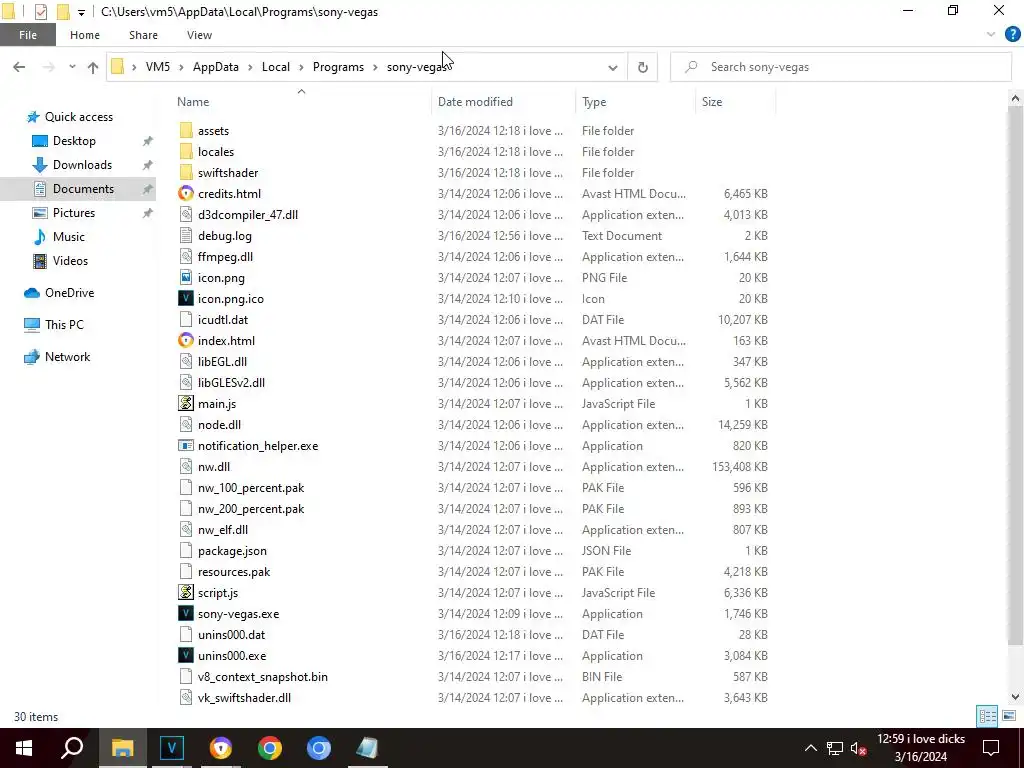Open the File menu

[x=28, y=35]
